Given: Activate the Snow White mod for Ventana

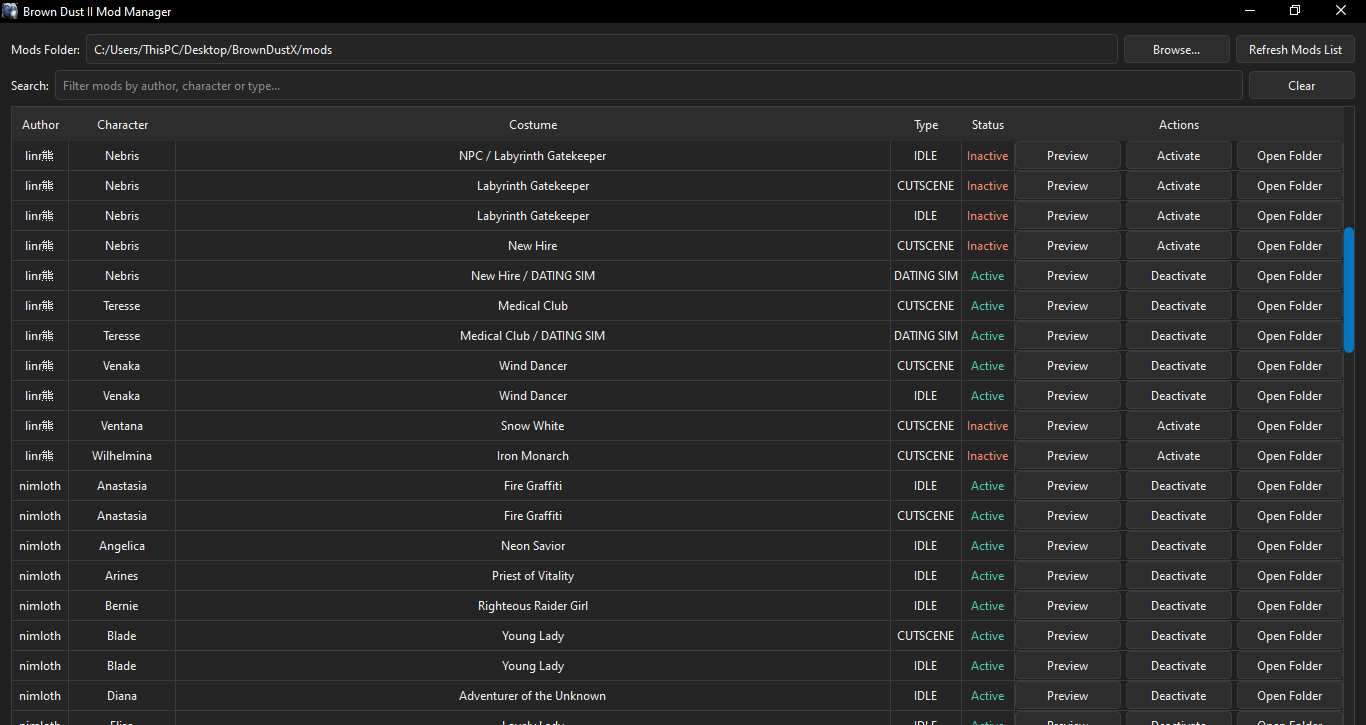Looking at the screenshot, I should (1178, 425).
